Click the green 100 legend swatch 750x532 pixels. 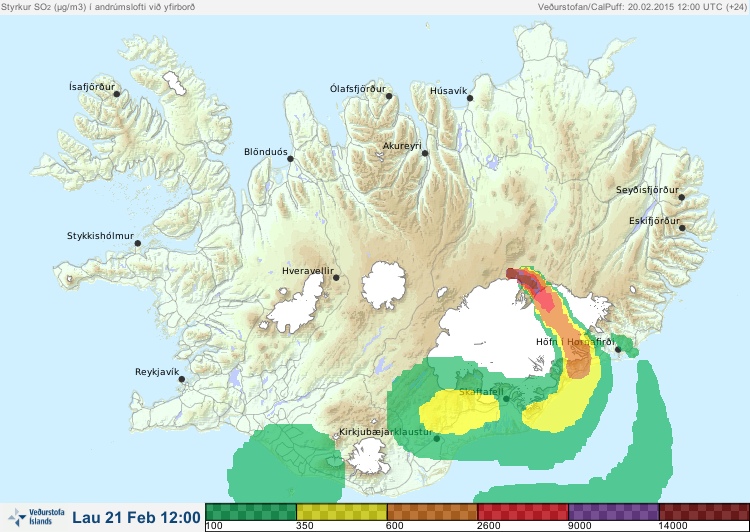[x=251, y=512]
